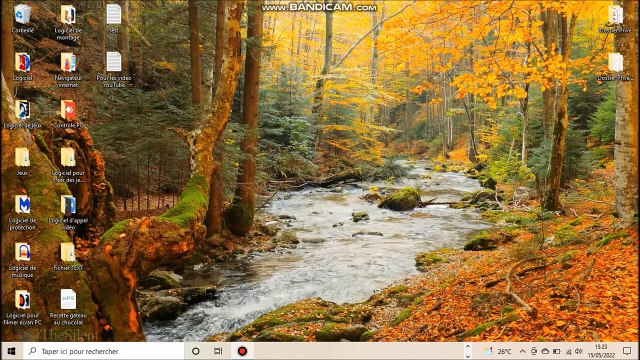Image resolution: width=640 pixels, height=360 pixels.
Task: Open the weather widget showing 26°C
Action: [498, 351]
